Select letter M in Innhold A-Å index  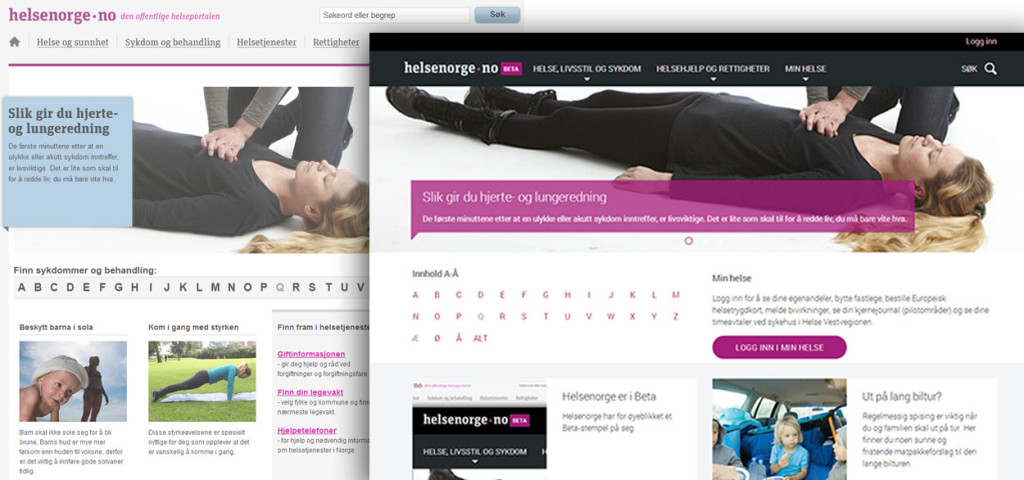675,295
